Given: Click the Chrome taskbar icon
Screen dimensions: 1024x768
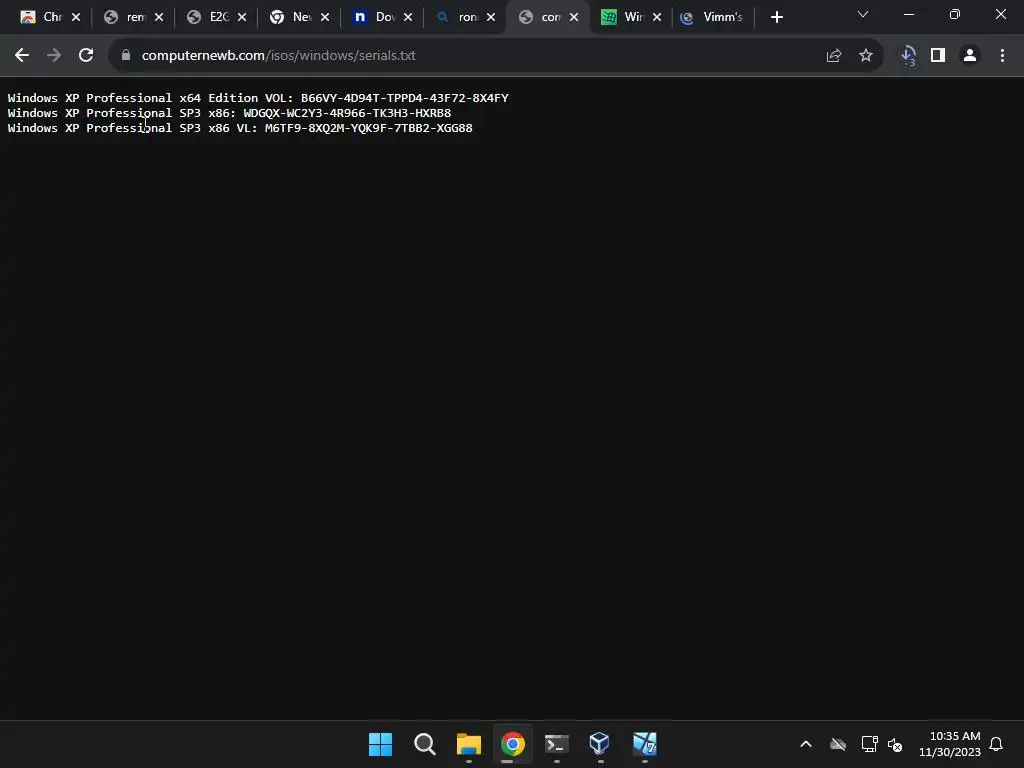Looking at the screenshot, I should coord(513,744).
